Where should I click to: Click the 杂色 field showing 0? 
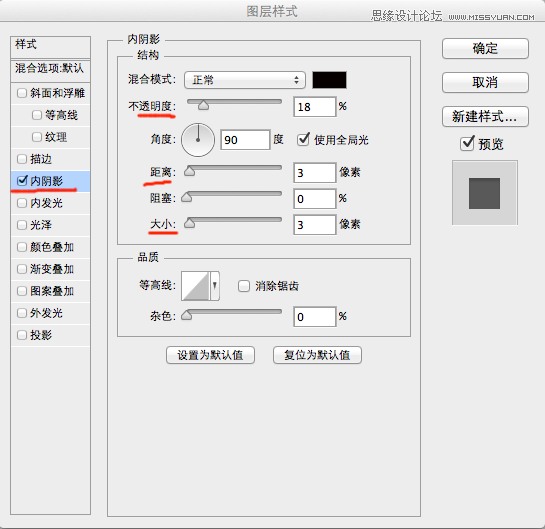point(315,317)
